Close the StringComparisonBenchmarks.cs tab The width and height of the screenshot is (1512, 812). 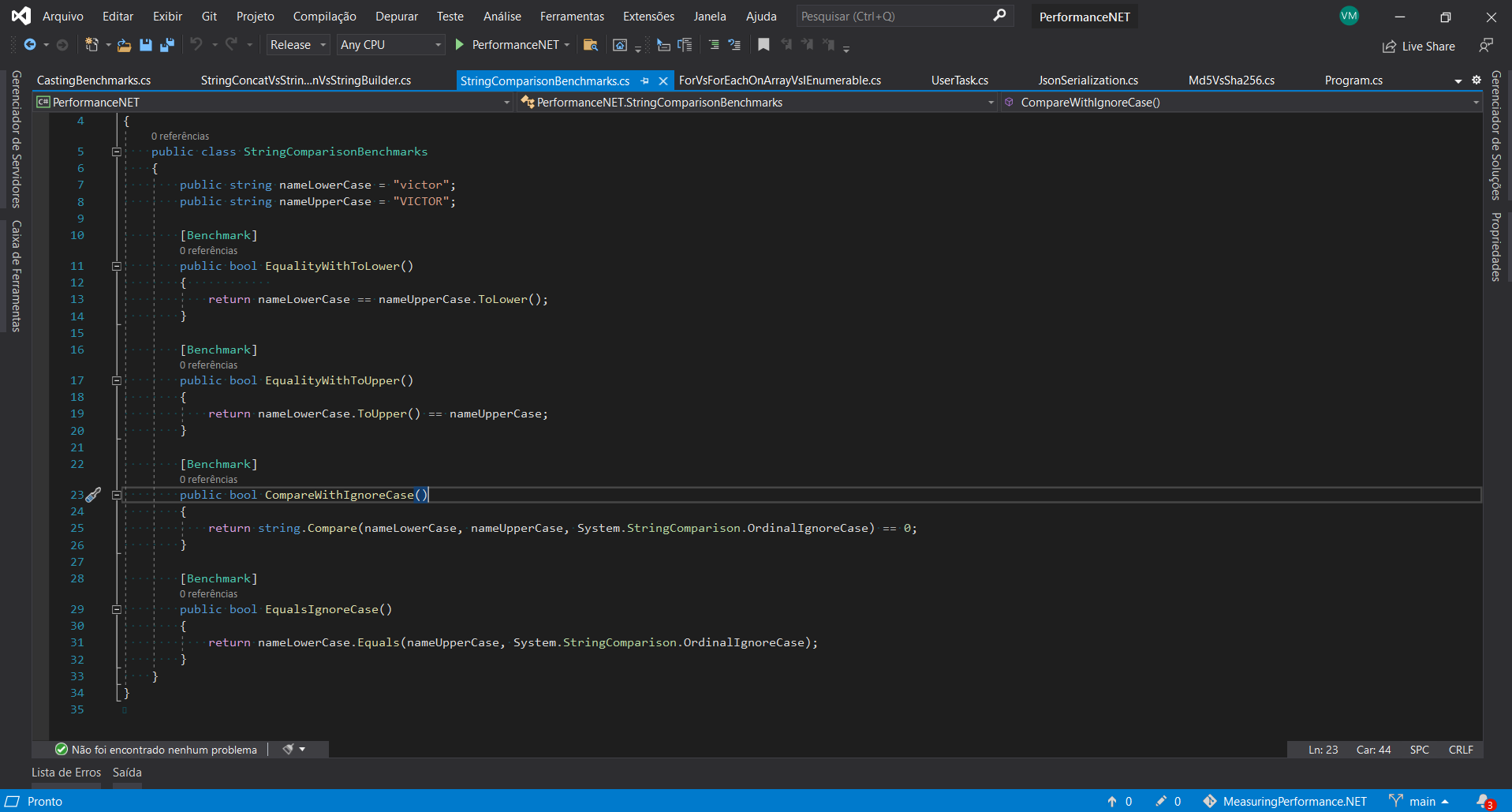click(x=663, y=80)
